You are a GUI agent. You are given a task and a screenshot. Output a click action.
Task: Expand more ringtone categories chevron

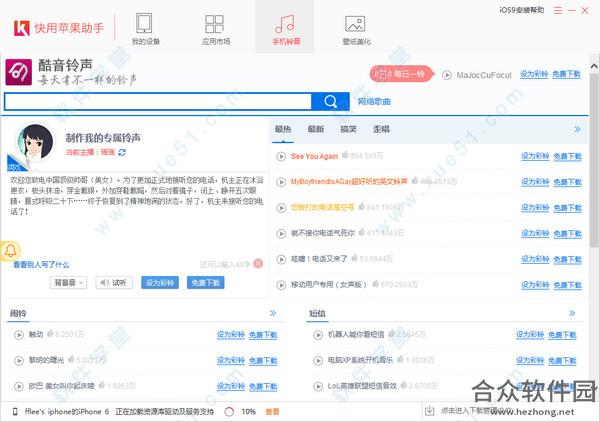point(577,129)
